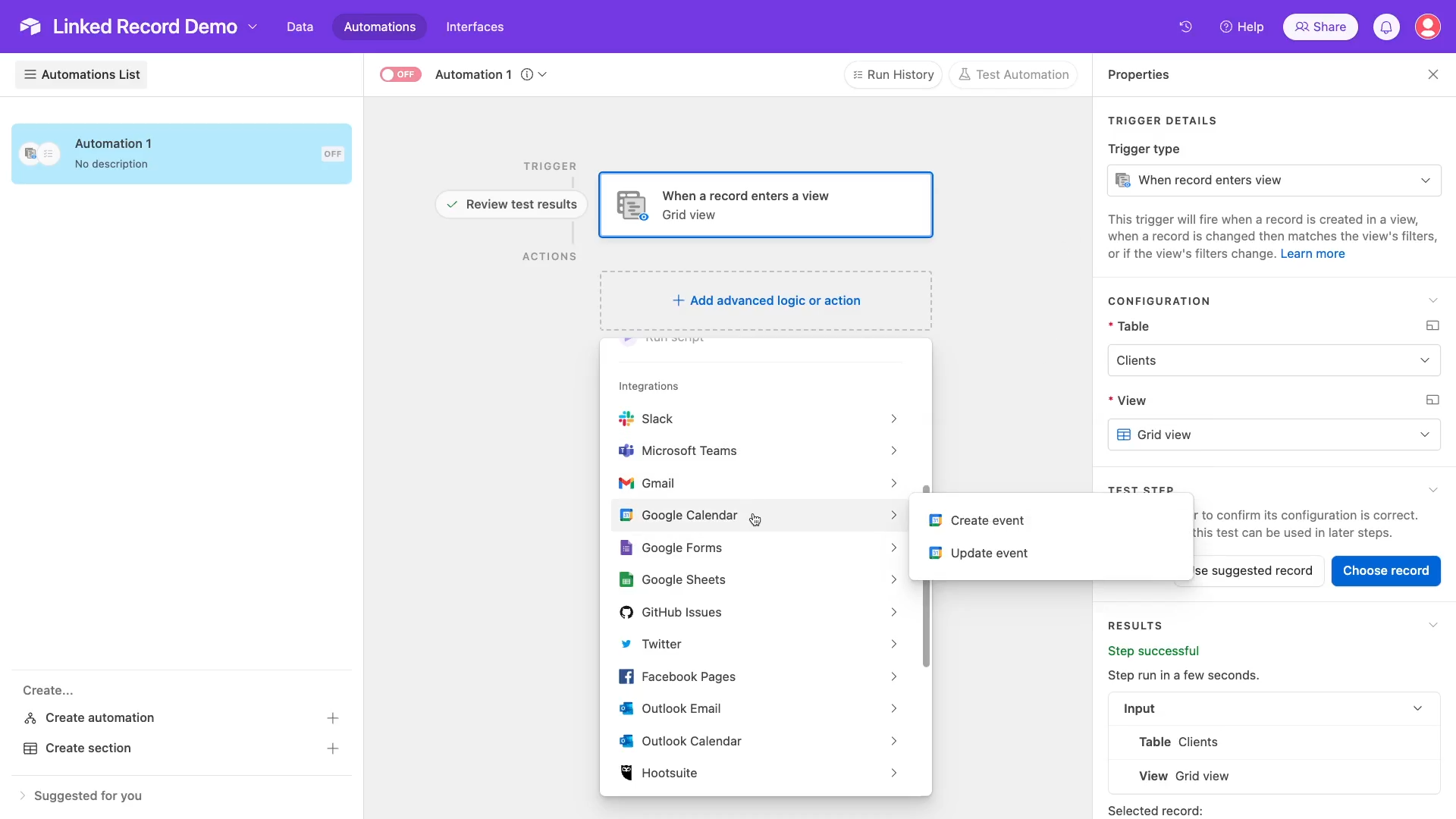
Task: Click the Airtable logo icon
Action: point(30,27)
